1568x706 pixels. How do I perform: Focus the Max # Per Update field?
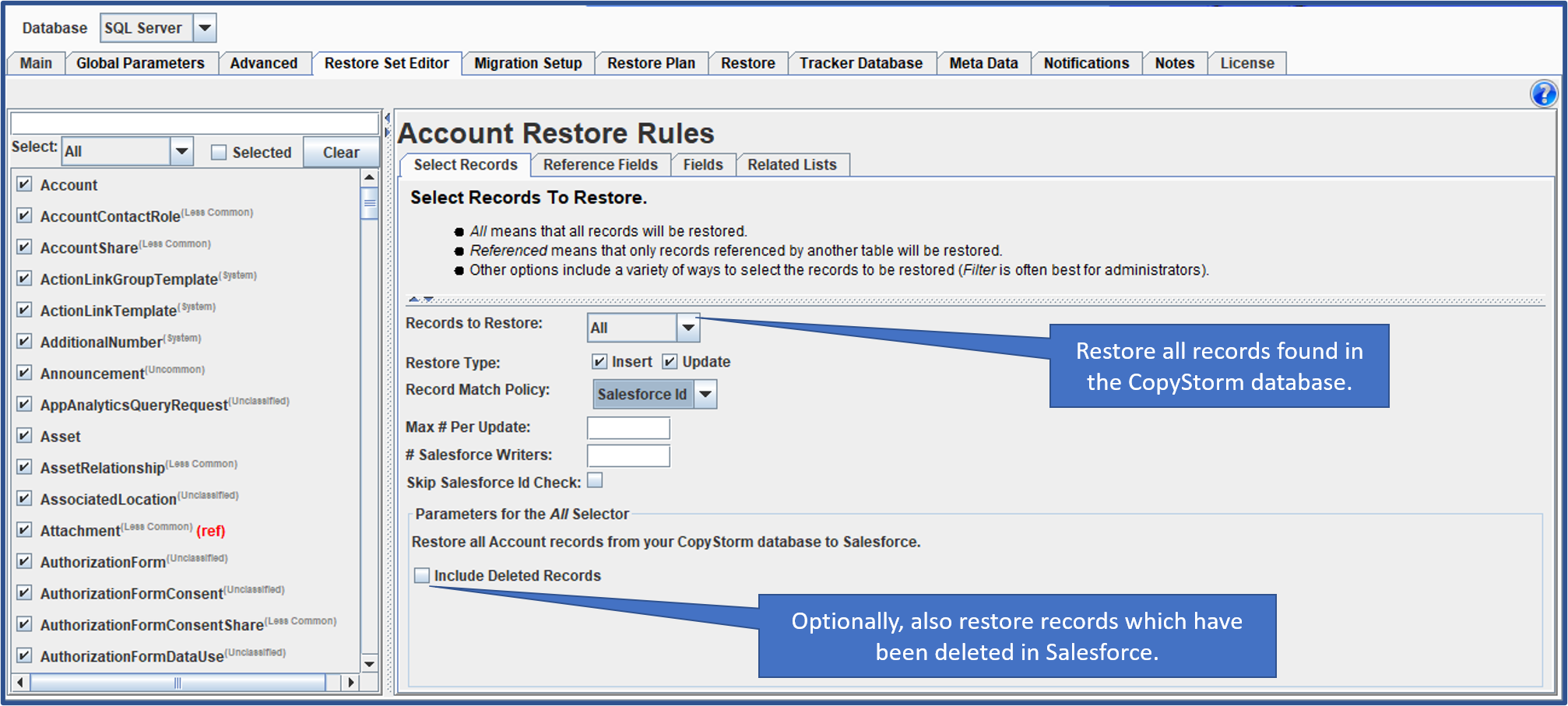coord(628,427)
